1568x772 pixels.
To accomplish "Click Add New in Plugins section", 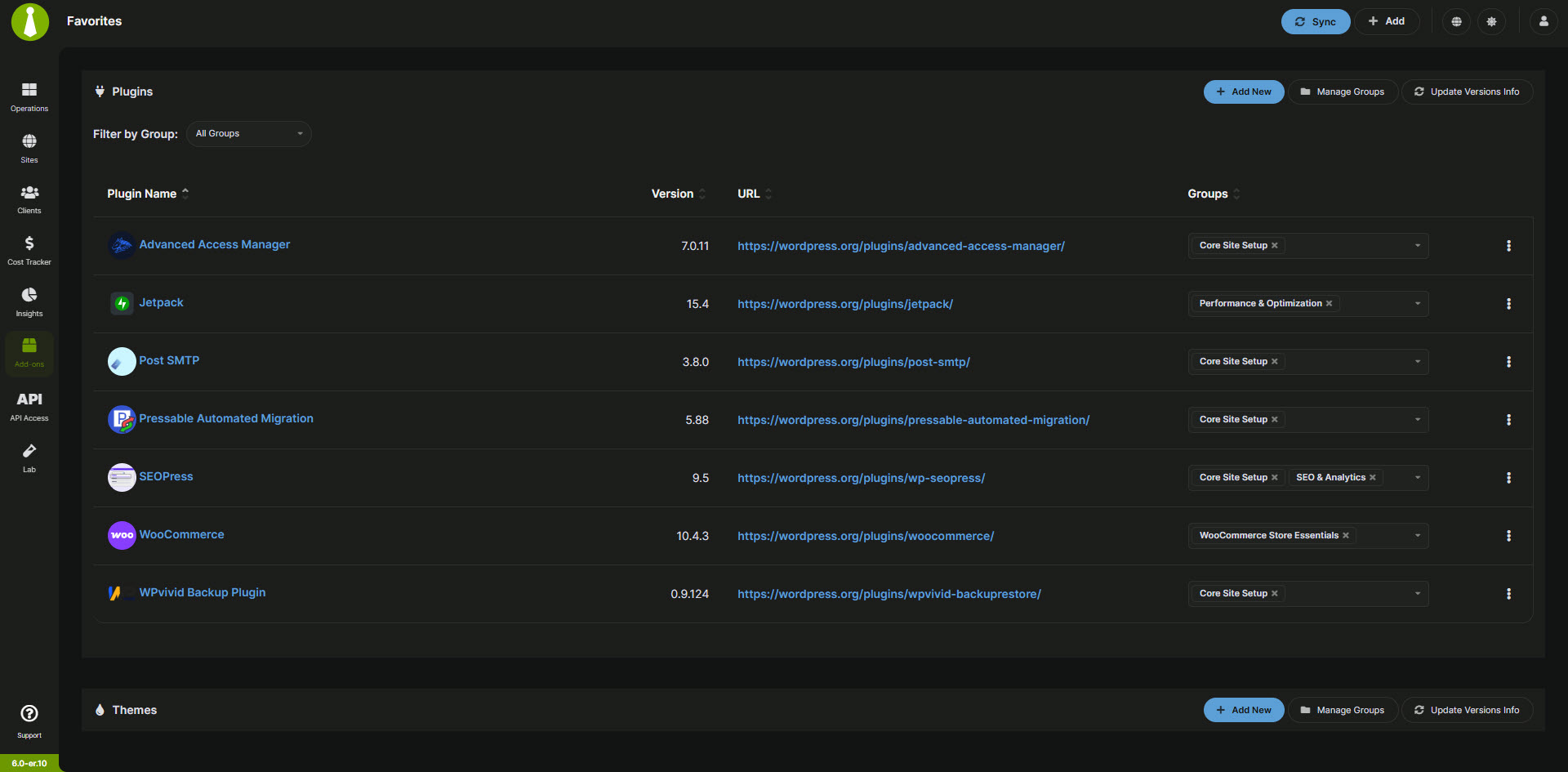I will point(1244,91).
